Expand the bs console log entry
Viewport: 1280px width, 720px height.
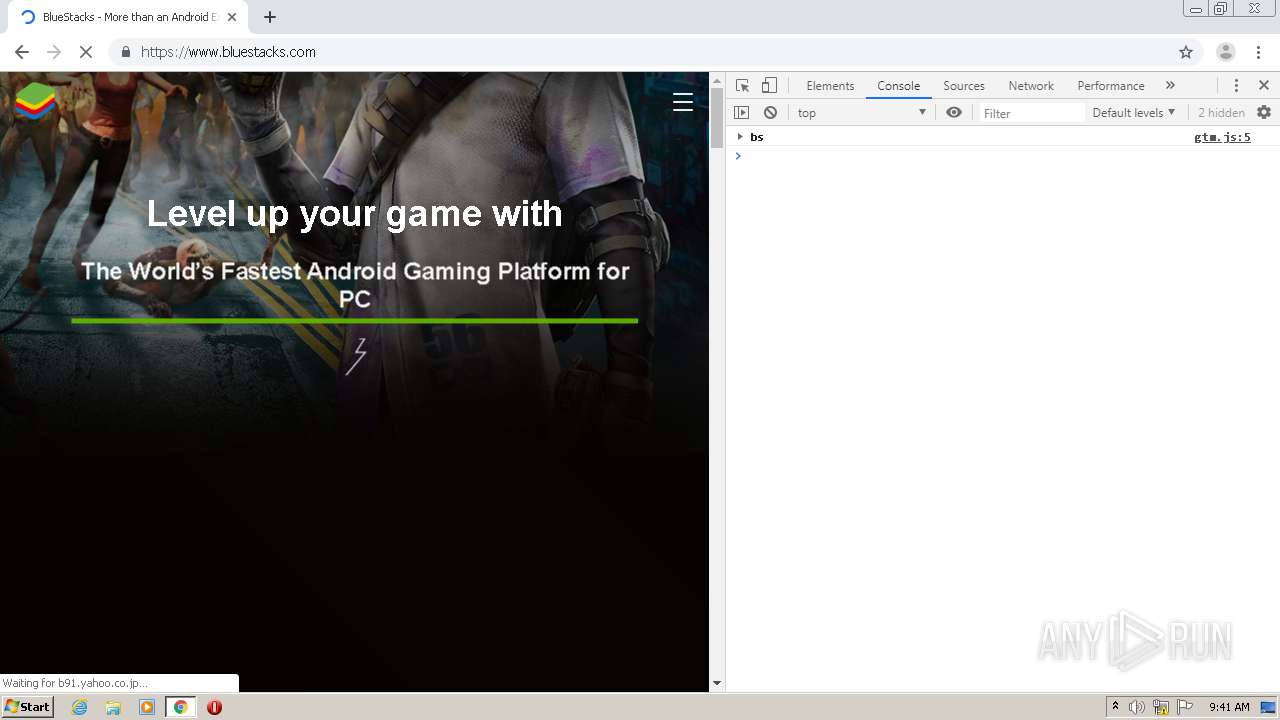pos(740,137)
